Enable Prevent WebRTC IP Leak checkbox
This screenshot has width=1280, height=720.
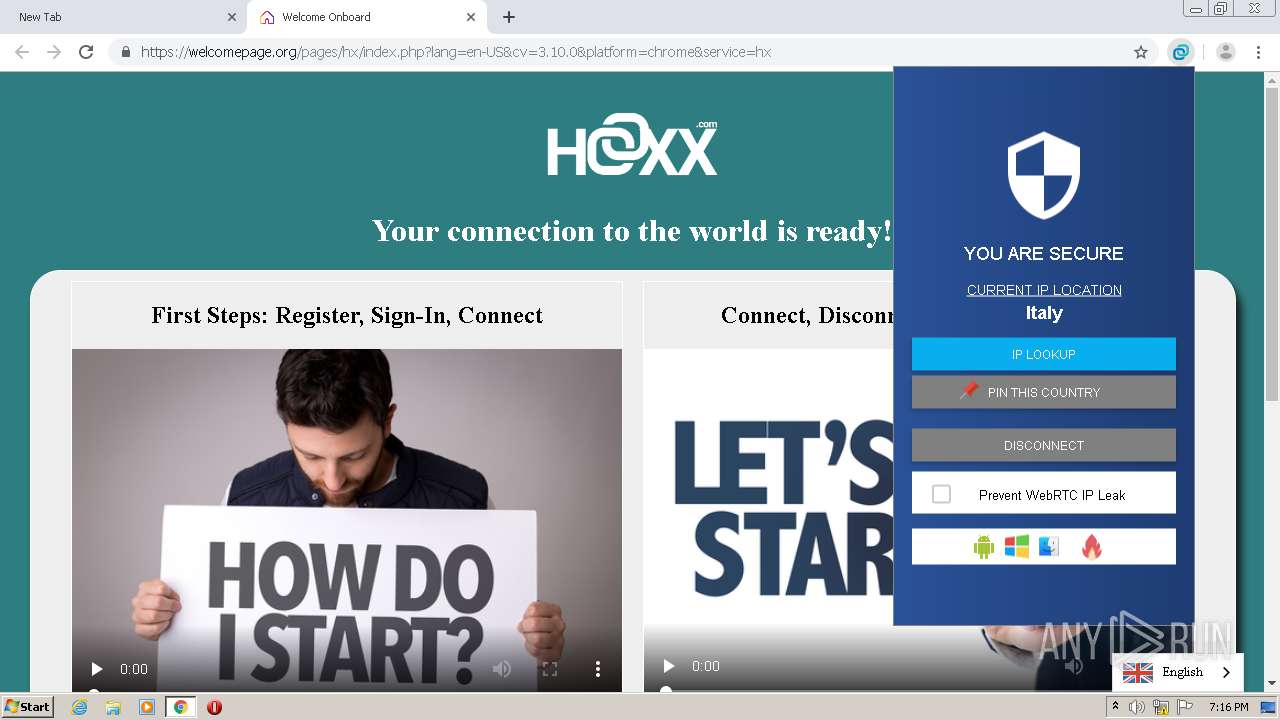(x=941, y=494)
